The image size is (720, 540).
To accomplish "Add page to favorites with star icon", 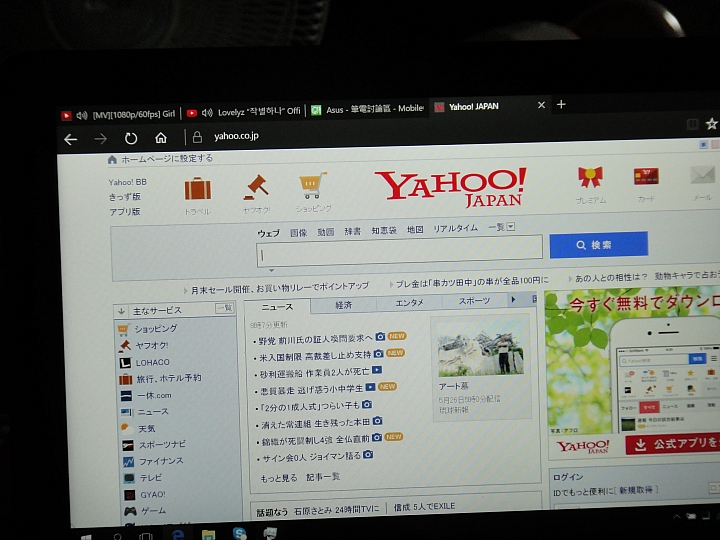I will pos(712,124).
